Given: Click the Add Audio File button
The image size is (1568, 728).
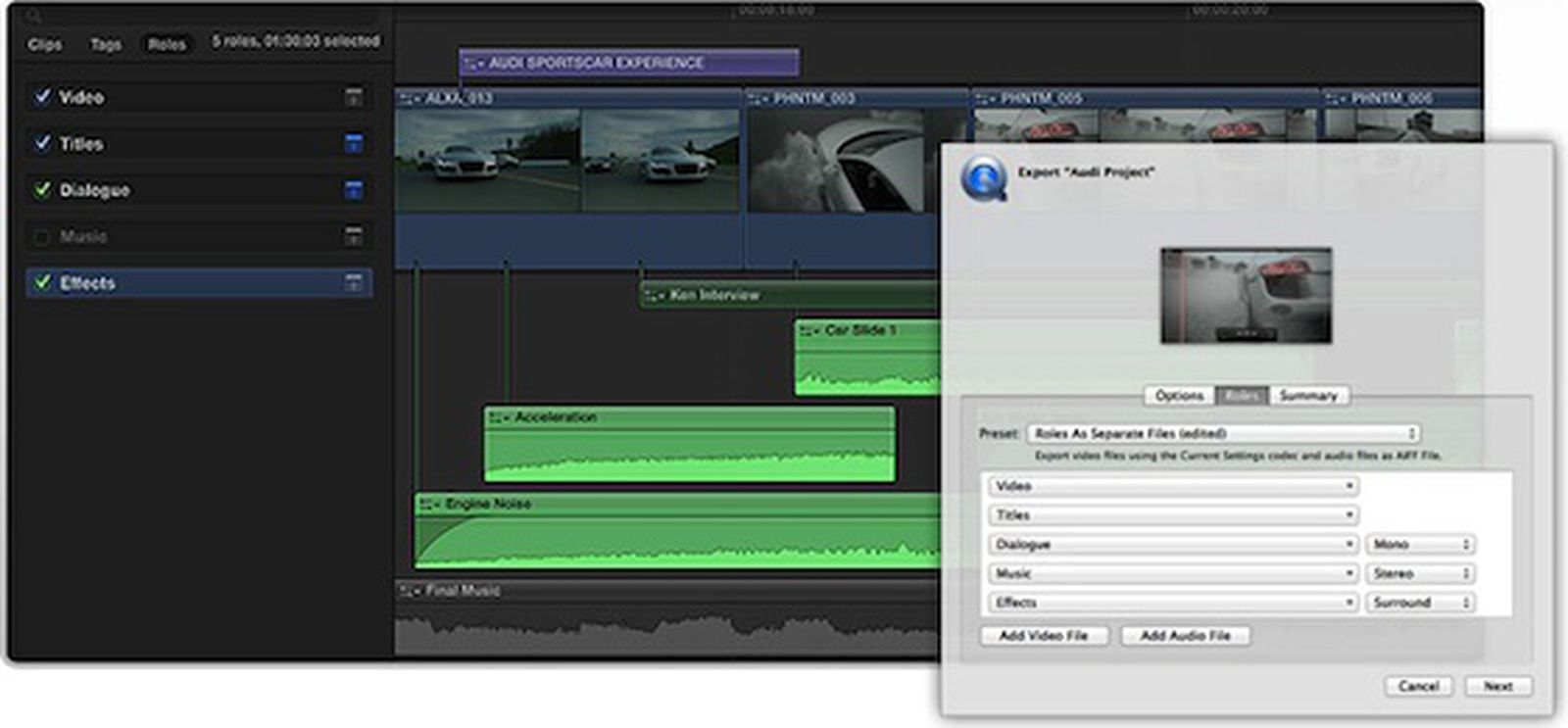Looking at the screenshot, I should [1186, 636].
